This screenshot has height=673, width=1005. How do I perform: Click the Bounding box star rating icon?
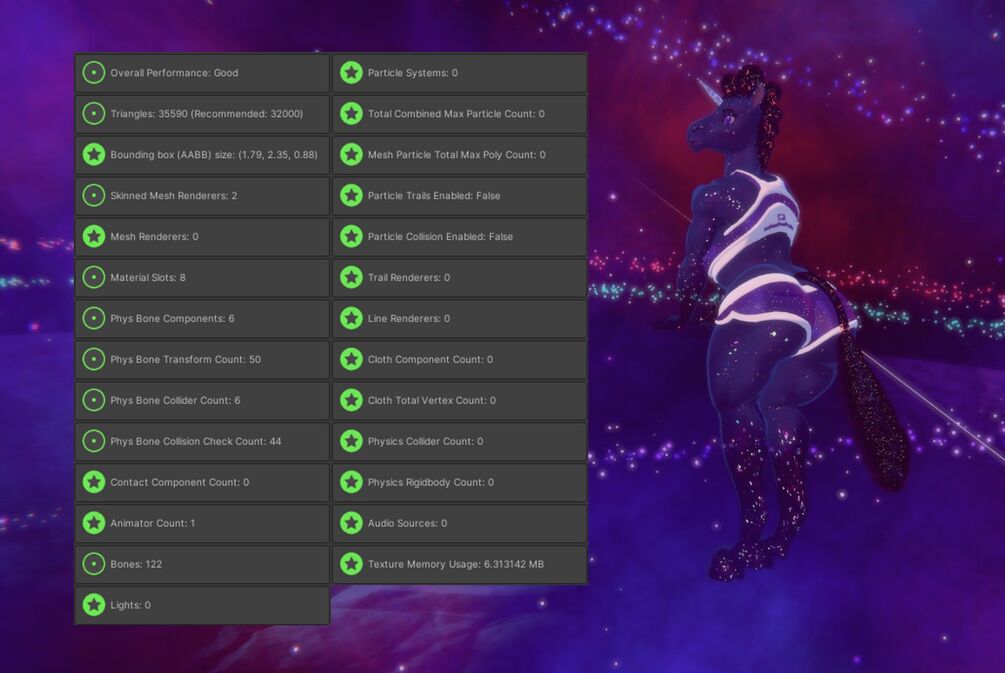coord(94,154)
